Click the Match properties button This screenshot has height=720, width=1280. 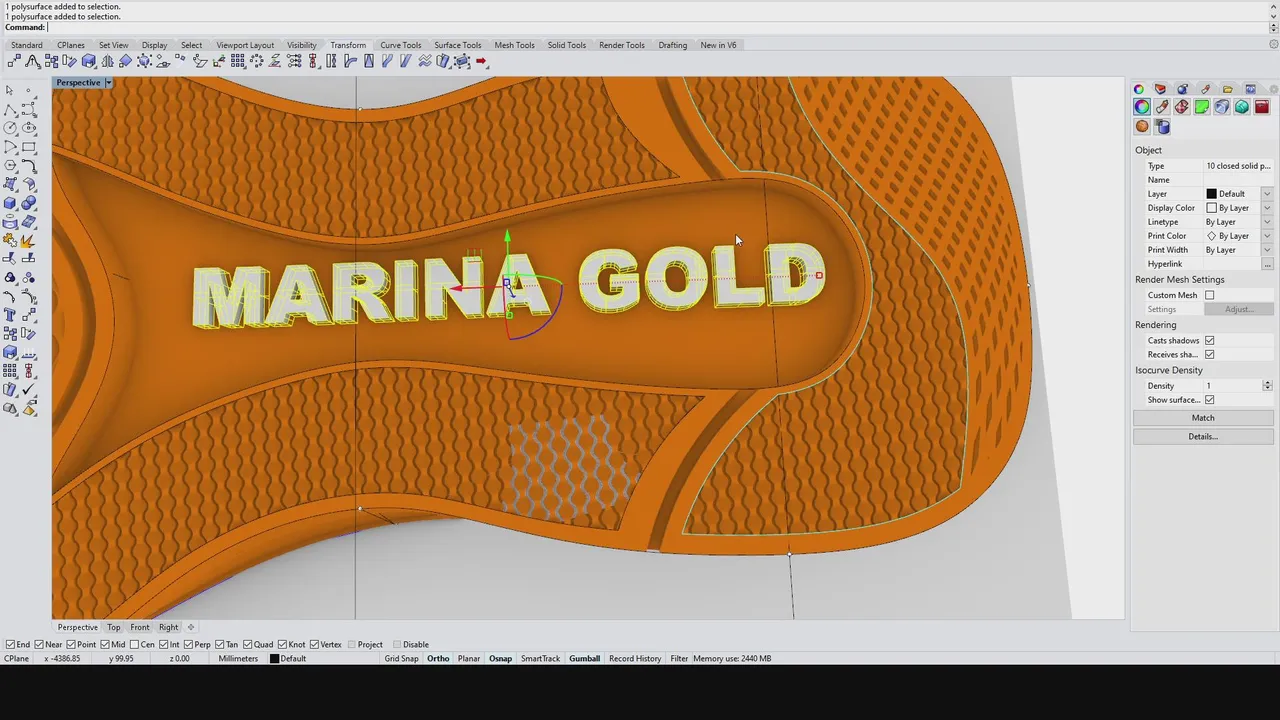point(1203,418)
